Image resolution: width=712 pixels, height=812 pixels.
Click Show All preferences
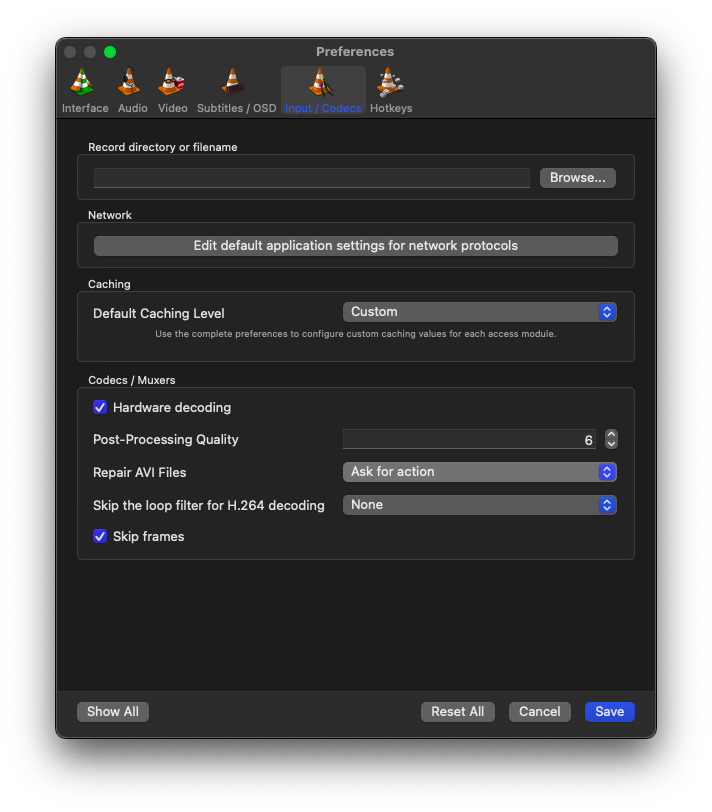coord(112,711)
